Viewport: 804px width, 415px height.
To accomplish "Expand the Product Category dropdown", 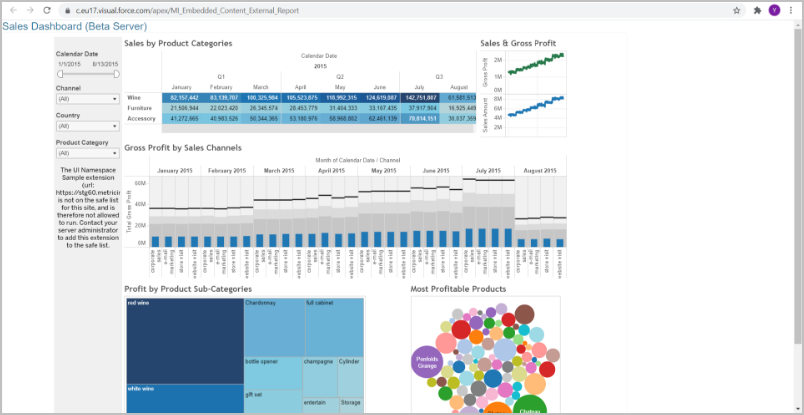I will click(87, 153).
